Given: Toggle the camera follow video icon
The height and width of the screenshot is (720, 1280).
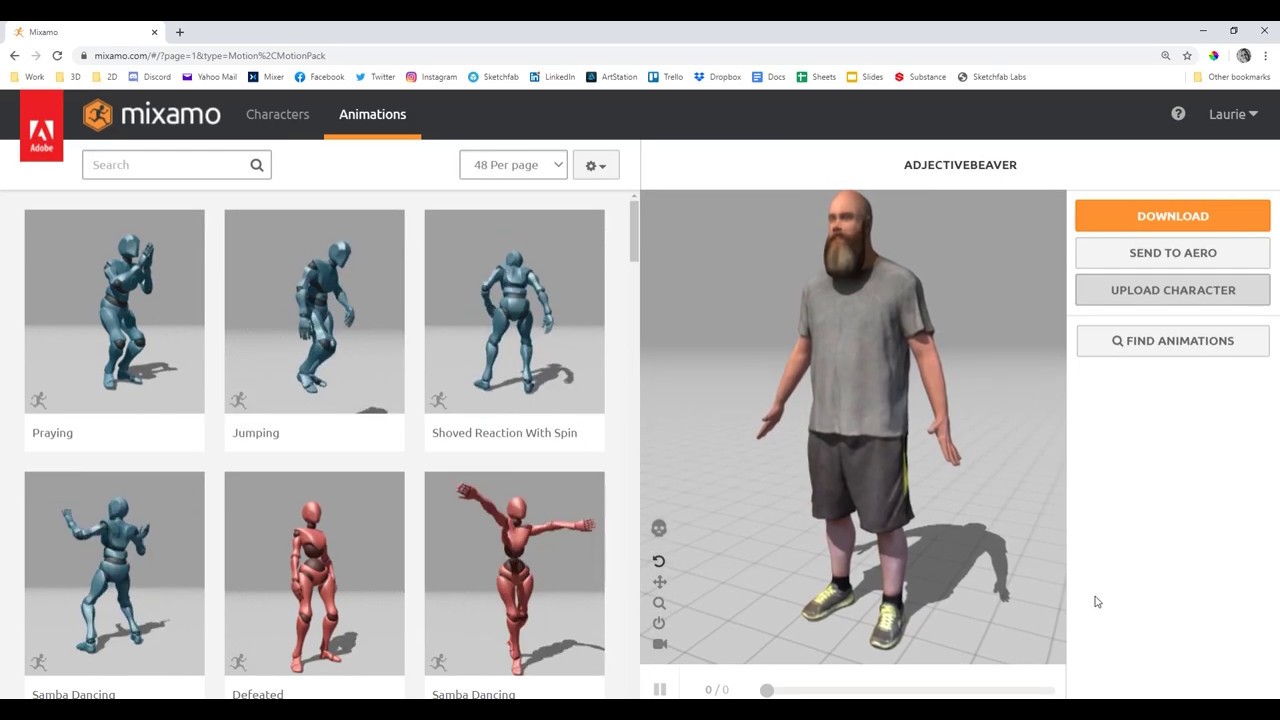Looking at the screenshot, I should tap(659, 644).
